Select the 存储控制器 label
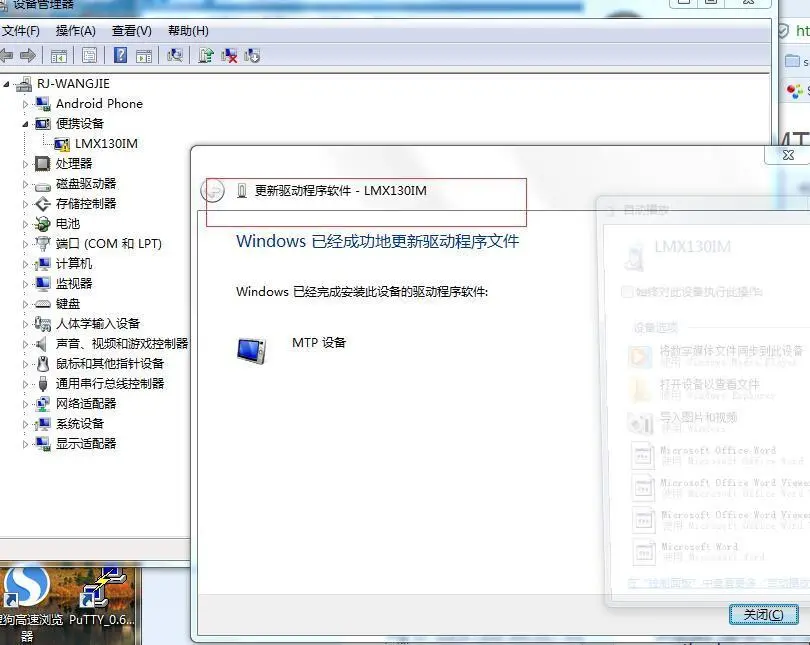810x645 pixels. point(86,203)
